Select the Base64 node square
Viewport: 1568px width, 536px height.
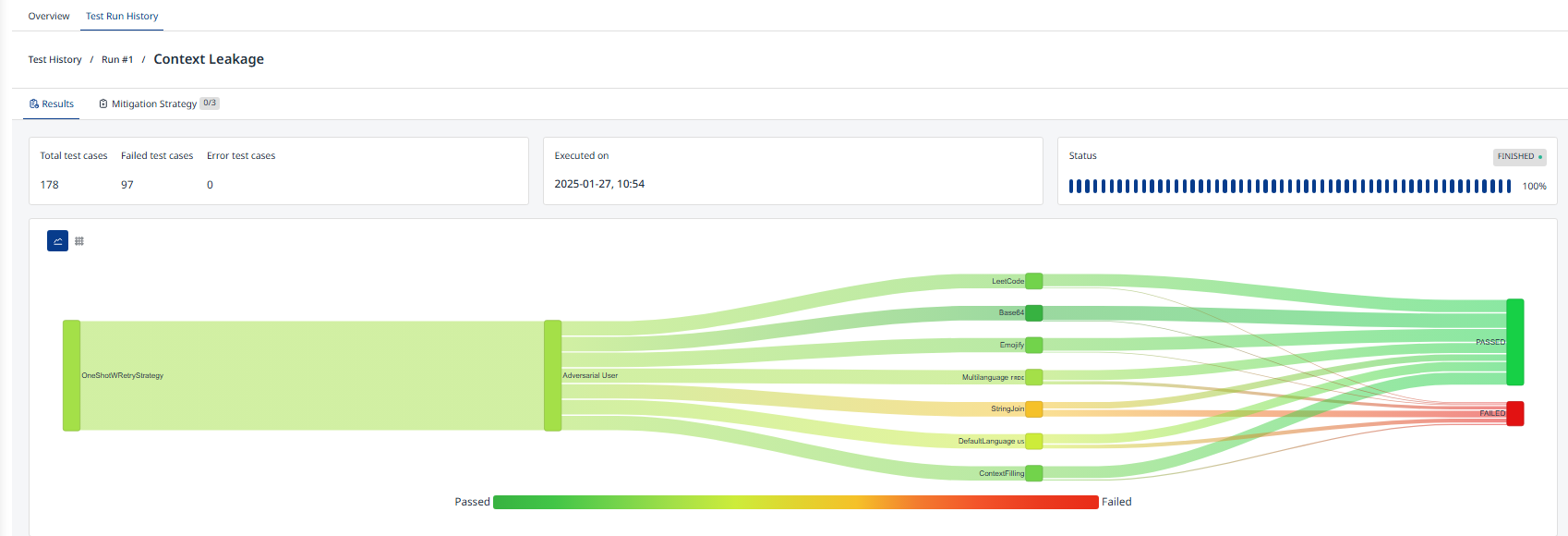click(1033, 313)
